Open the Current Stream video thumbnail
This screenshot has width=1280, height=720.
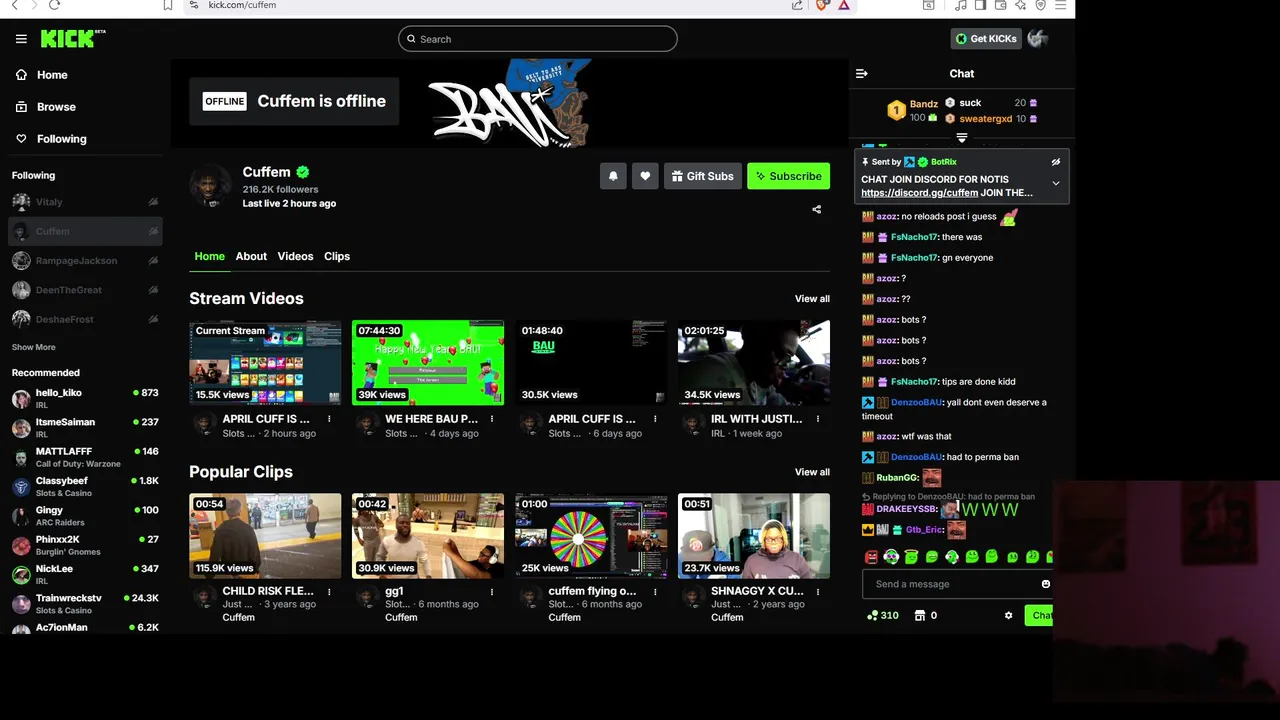pos(265,362)
